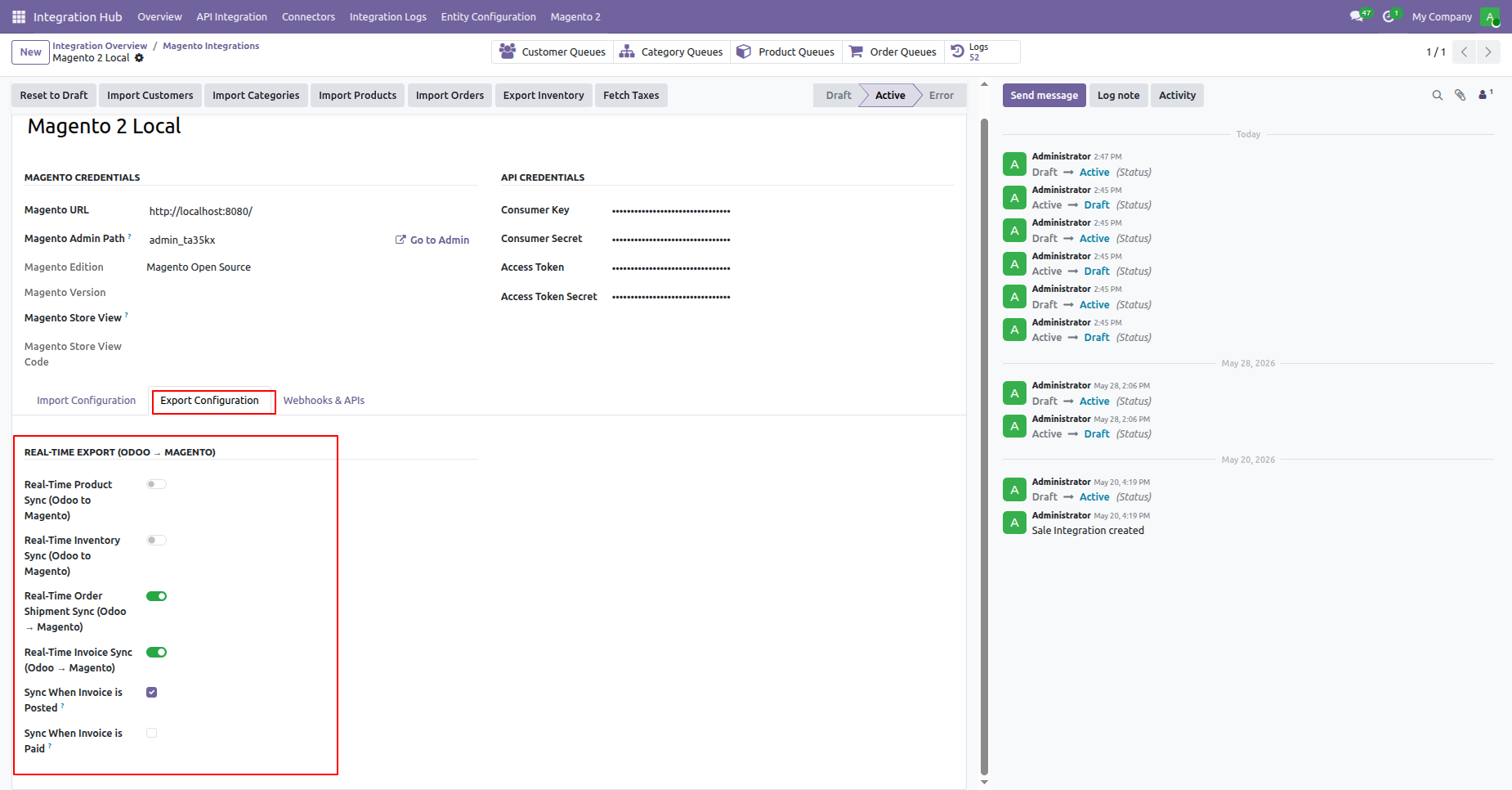Disable Real-Time Invoice Sync toggle

point(156,652)
